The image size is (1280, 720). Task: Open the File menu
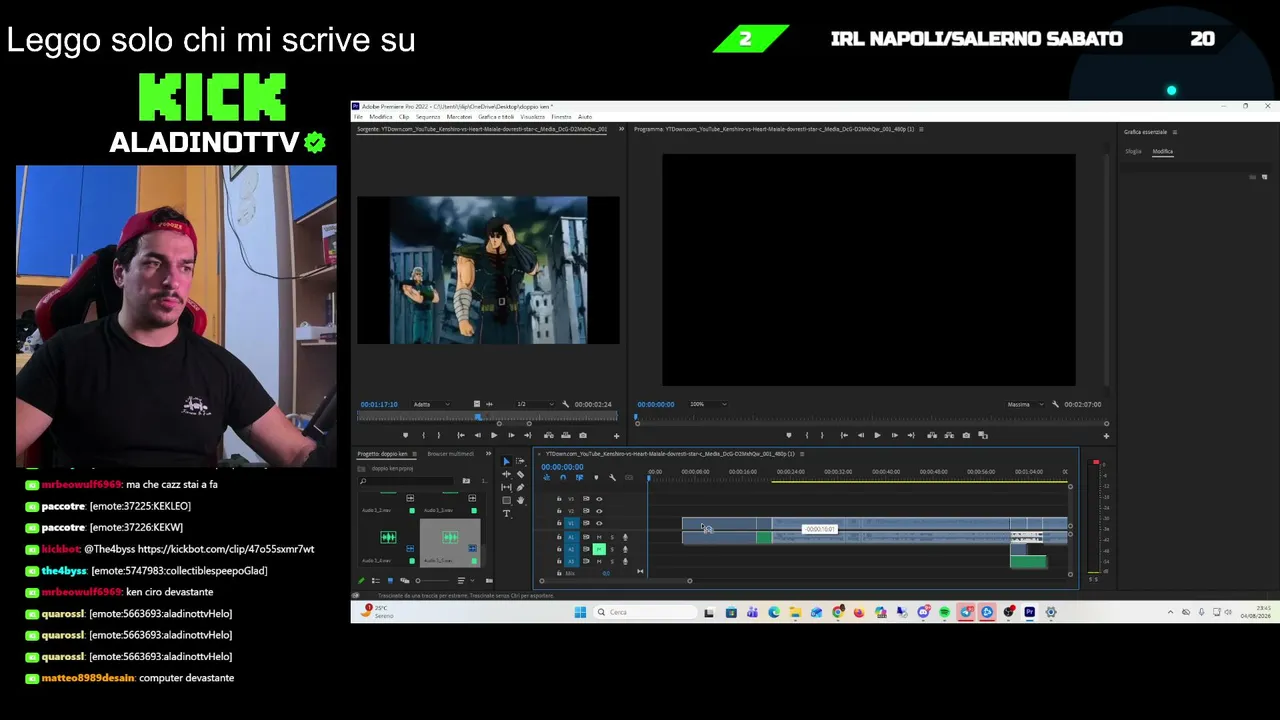coord(358,117)
